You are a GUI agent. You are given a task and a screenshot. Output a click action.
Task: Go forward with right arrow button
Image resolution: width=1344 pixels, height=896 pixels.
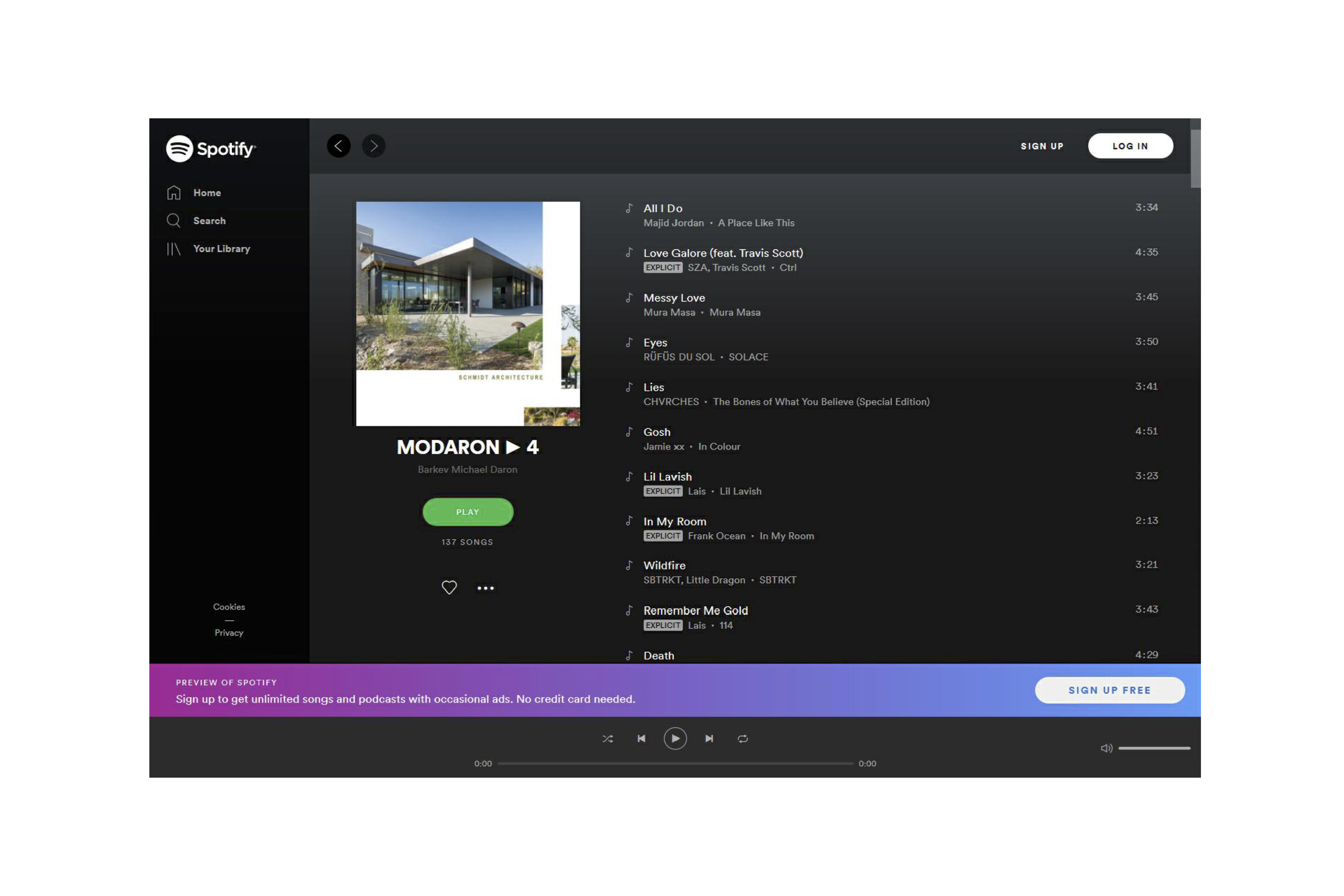(374, 146)
